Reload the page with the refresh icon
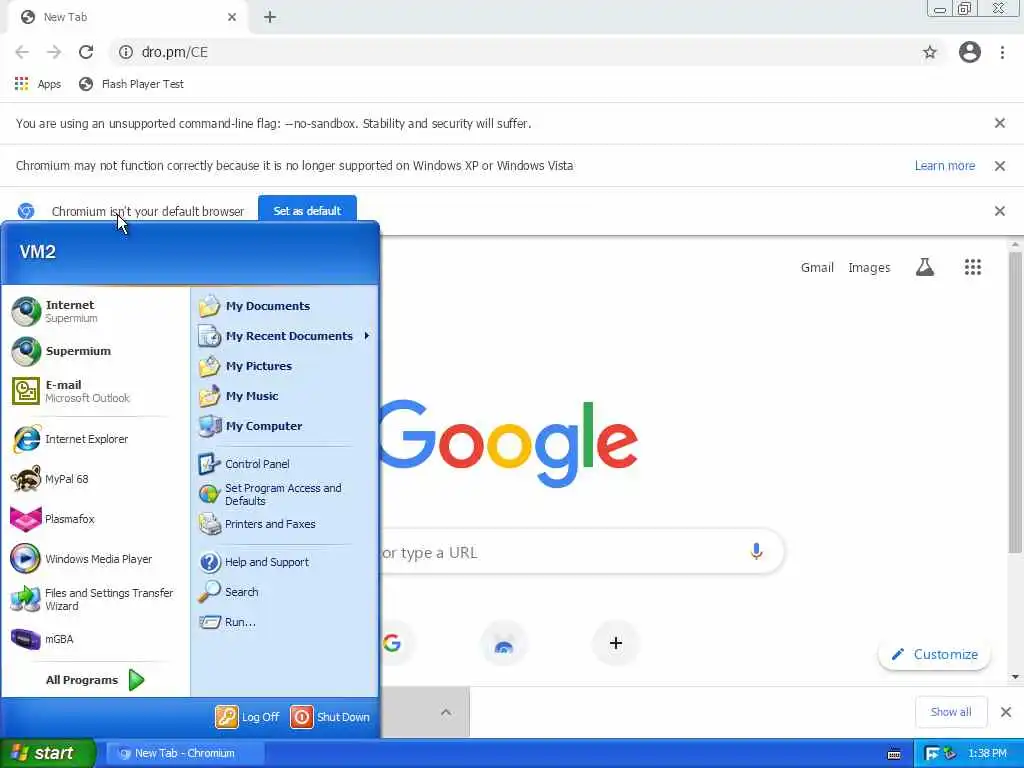This screenshot has height=768, width=1024. coord(86,52)
